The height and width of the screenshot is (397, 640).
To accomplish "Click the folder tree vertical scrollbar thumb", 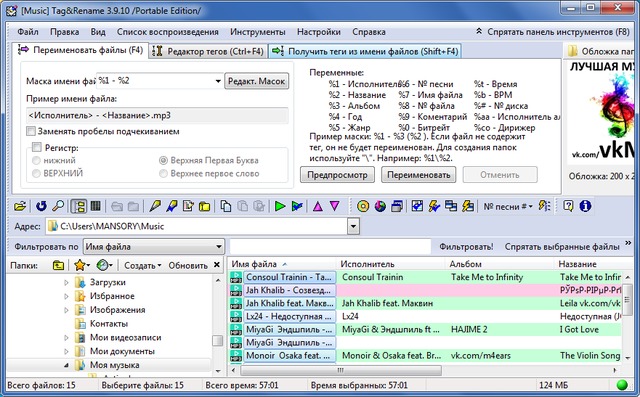I will pyautogui.click(x=218, y=340).
